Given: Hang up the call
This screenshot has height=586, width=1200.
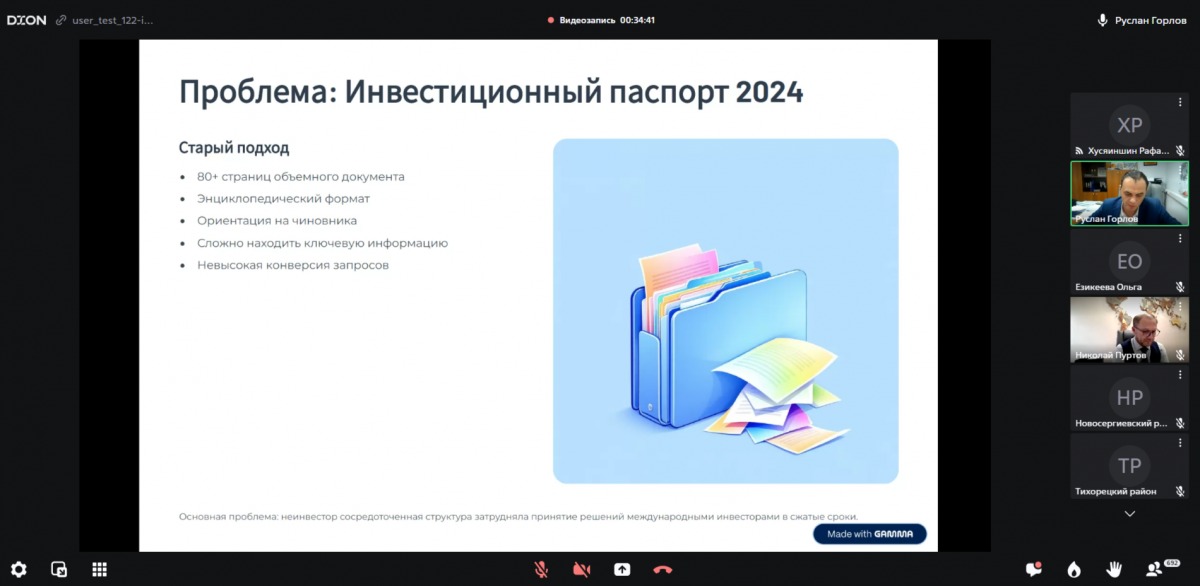Looking at the screenshot, I should click(662, 569).
